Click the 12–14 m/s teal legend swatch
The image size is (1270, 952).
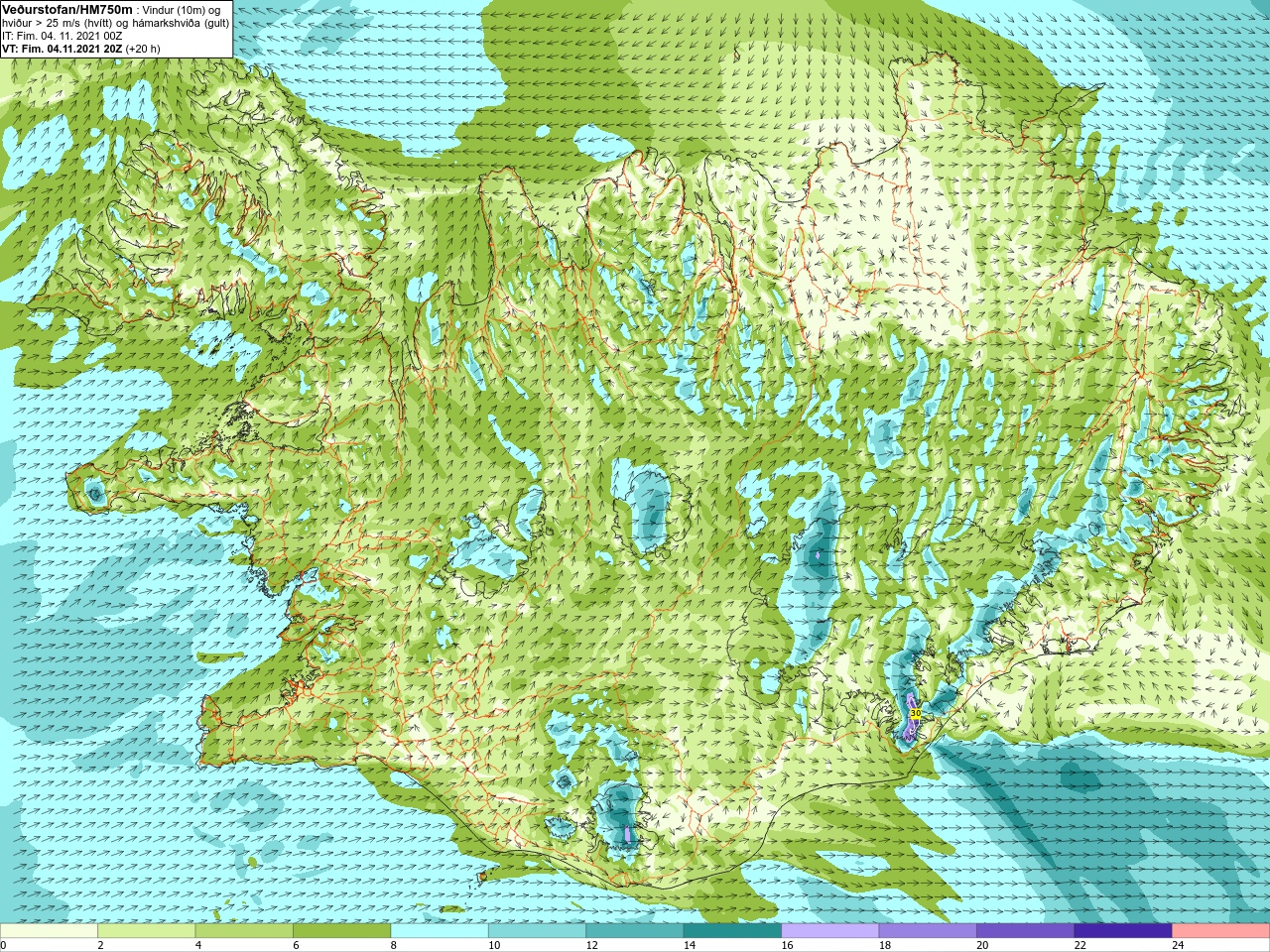(x=635, y=931)
